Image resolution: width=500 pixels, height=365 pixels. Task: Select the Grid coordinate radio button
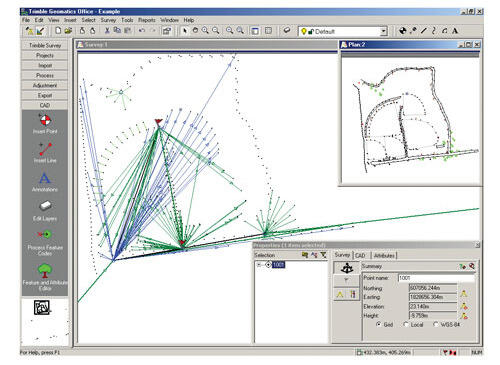[379, 324]
